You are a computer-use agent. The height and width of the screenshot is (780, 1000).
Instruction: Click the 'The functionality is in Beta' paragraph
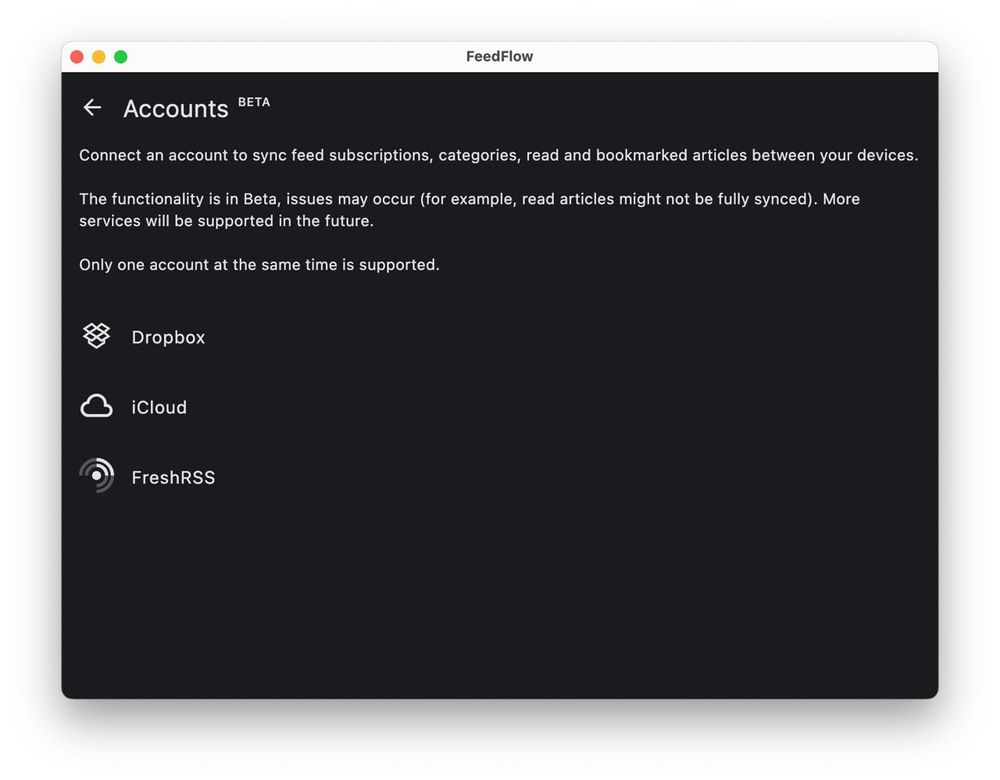click(x=469, y=210)
